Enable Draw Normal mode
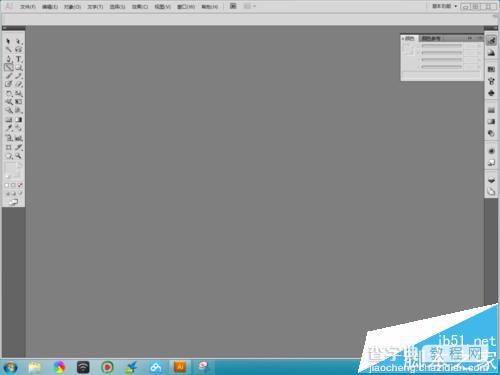 [7, 193]
